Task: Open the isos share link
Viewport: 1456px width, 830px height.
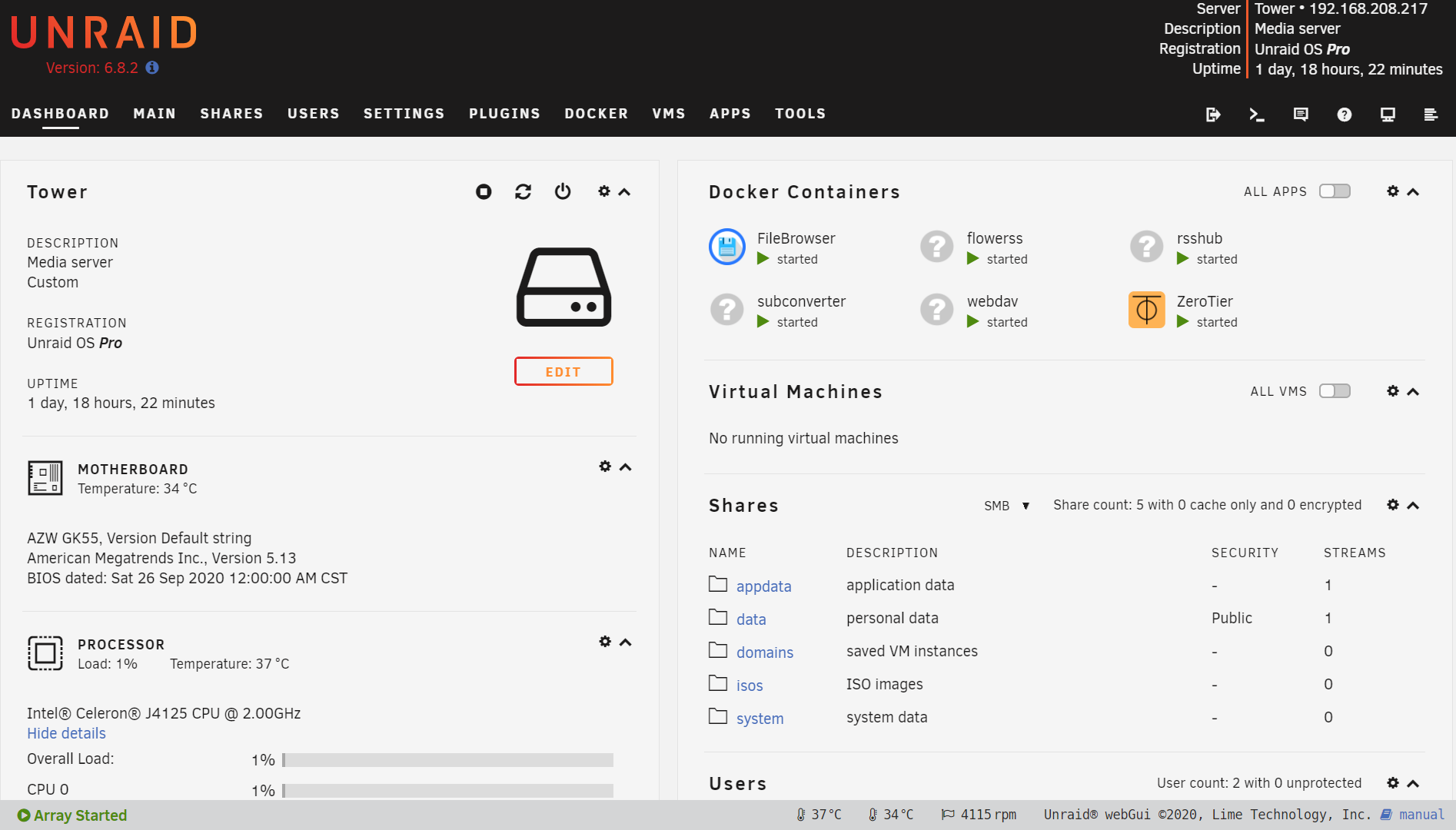Action: pos(750,686)
